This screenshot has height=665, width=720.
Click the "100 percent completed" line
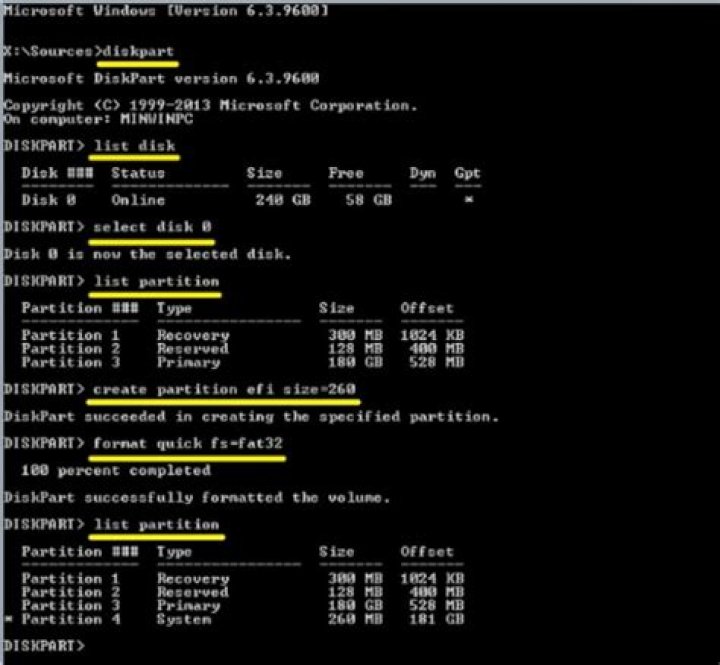click(116, 471)
